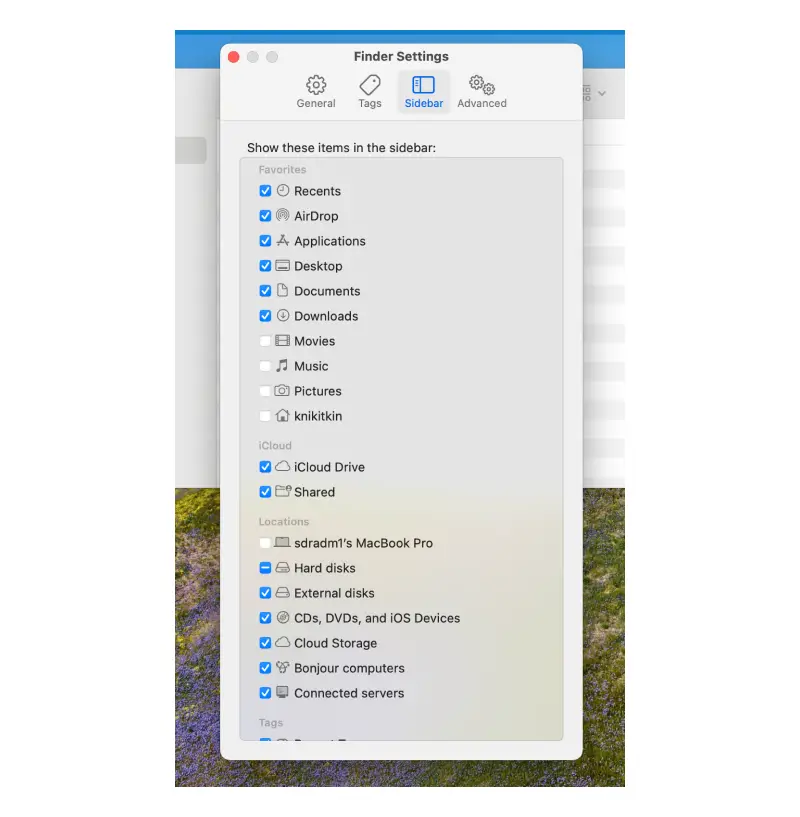800x817 pixels.
Task: Clear the Hard disks mixed-state checkbox
Action: tap(265, 568)
